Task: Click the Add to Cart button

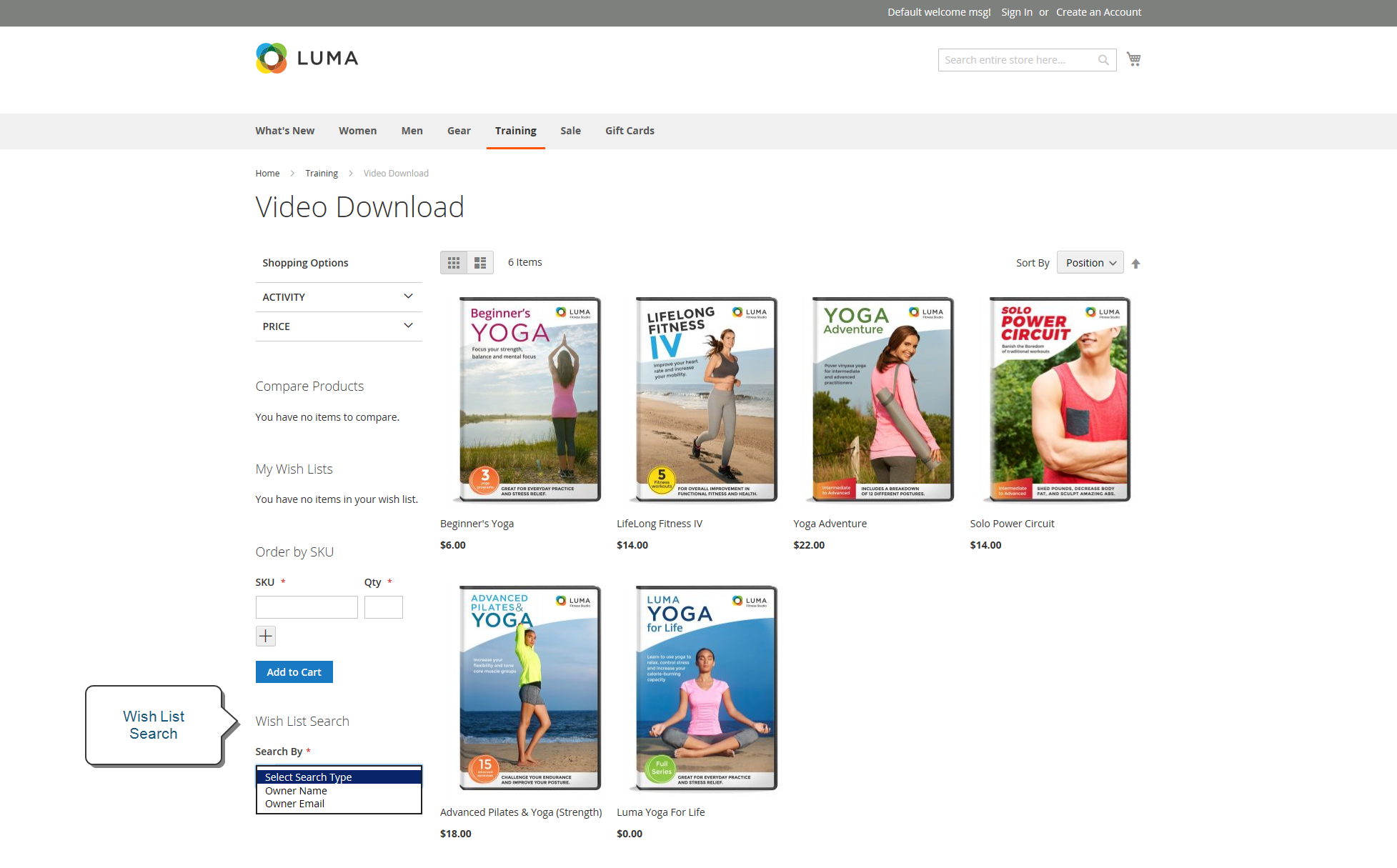Action: point(294,672)
